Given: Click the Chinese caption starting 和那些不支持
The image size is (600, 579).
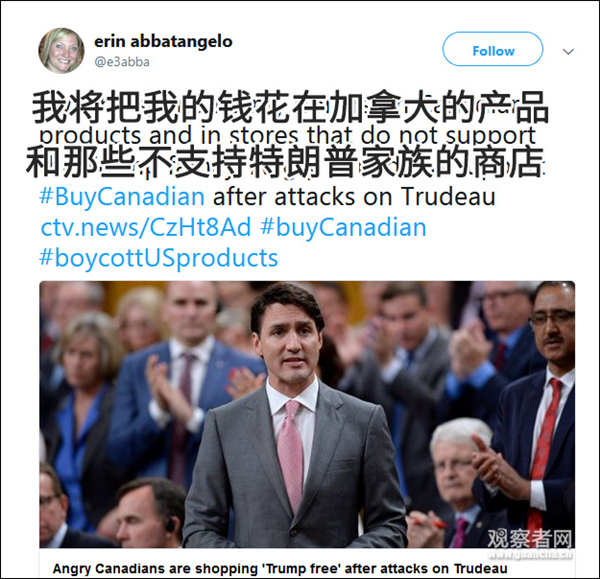Looking at the screenshot, I should pyautogui.click(x=285, y=161).
